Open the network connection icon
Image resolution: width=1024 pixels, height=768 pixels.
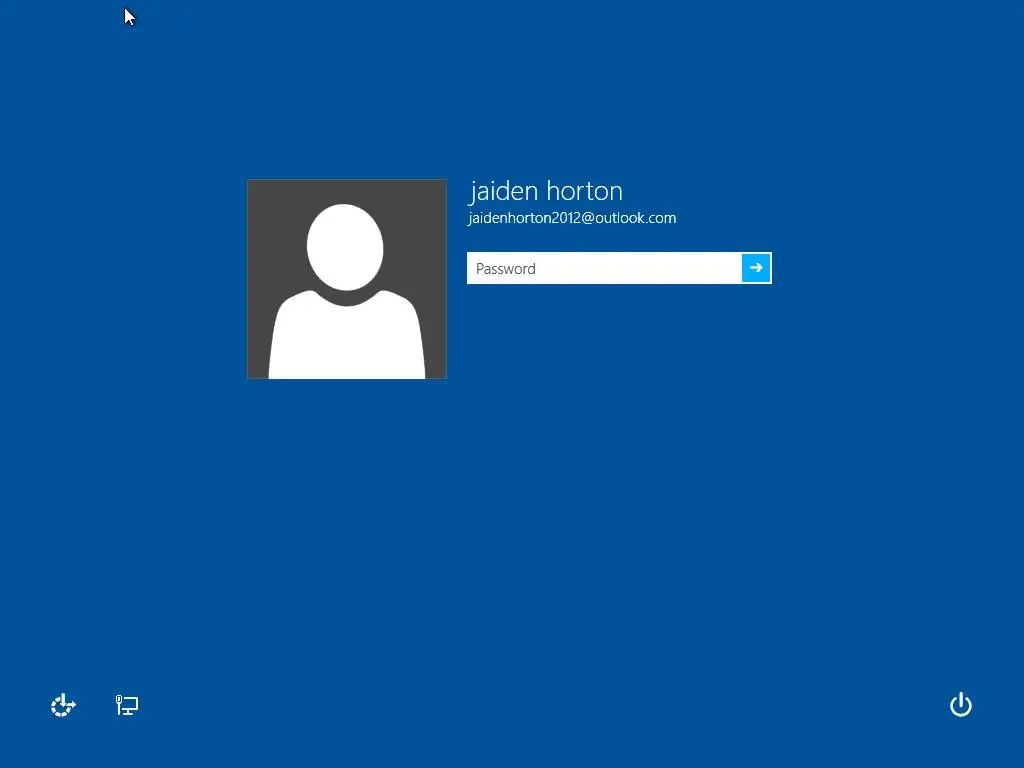pos(127,705)
